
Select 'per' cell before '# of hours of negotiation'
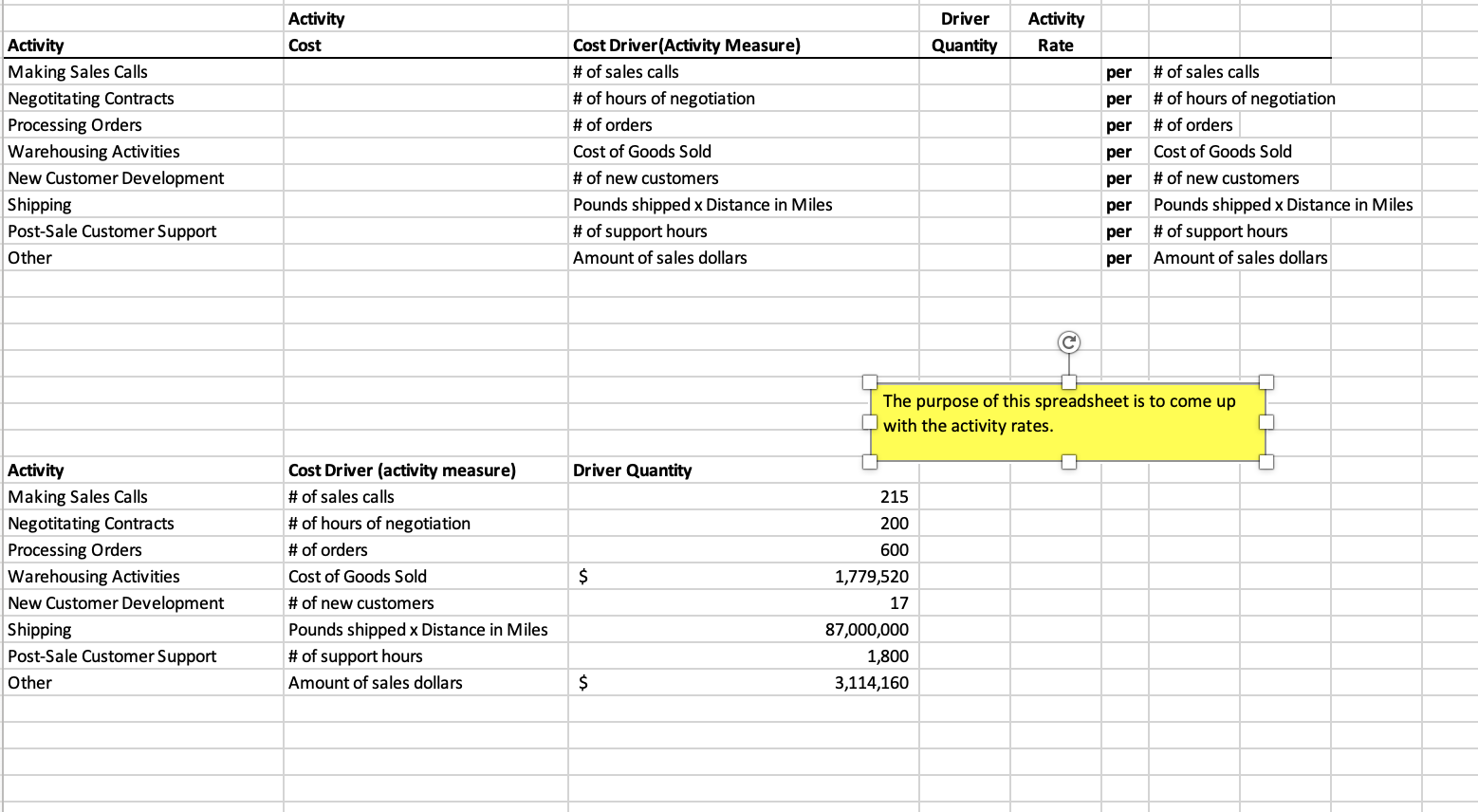pos(1125,98)
